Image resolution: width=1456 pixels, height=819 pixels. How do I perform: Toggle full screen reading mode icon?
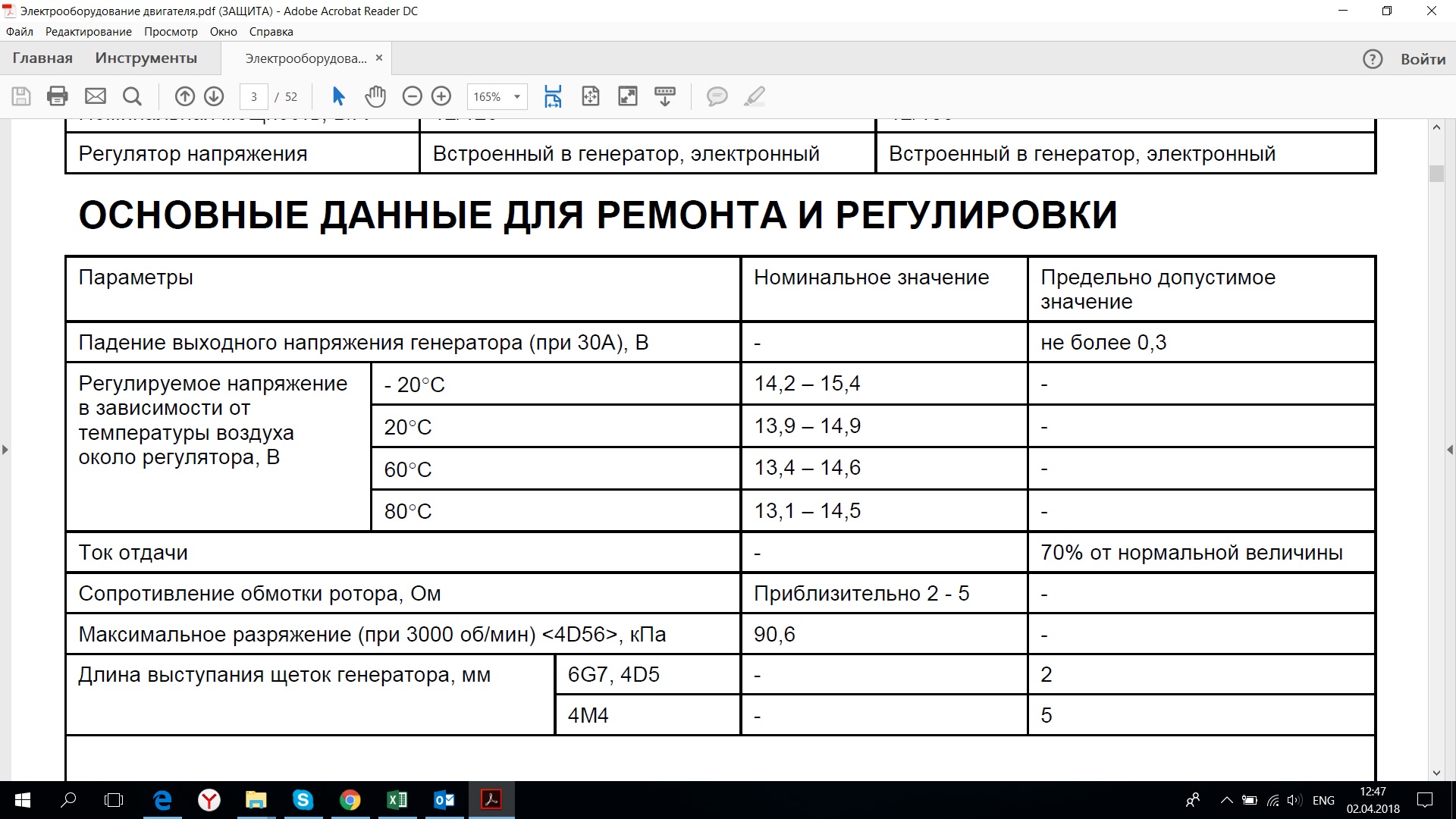[628, 96]
